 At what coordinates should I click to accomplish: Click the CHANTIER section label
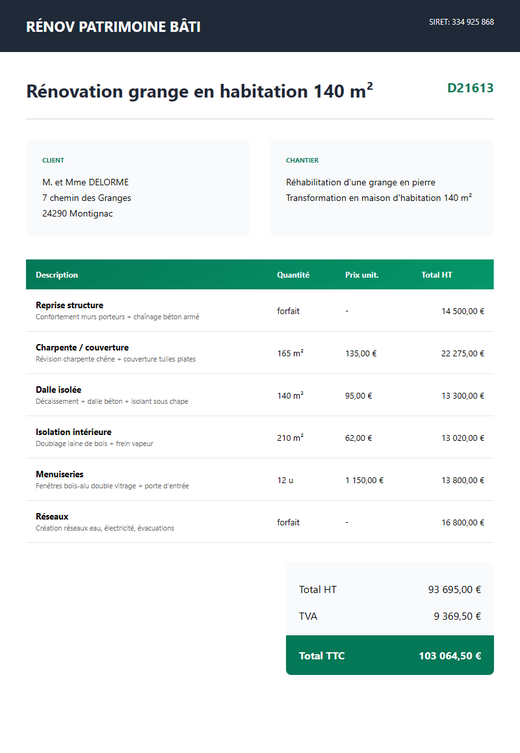pyautogui.click(x=302, y=160)
